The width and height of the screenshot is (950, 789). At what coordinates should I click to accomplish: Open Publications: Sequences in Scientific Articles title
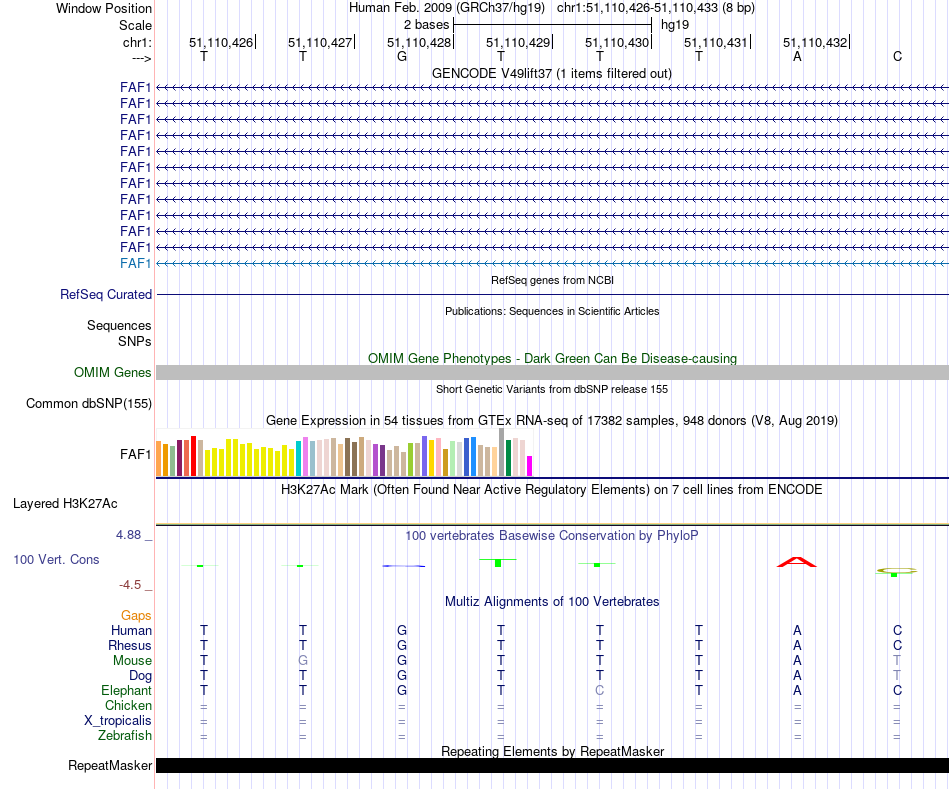pos(552,311)
